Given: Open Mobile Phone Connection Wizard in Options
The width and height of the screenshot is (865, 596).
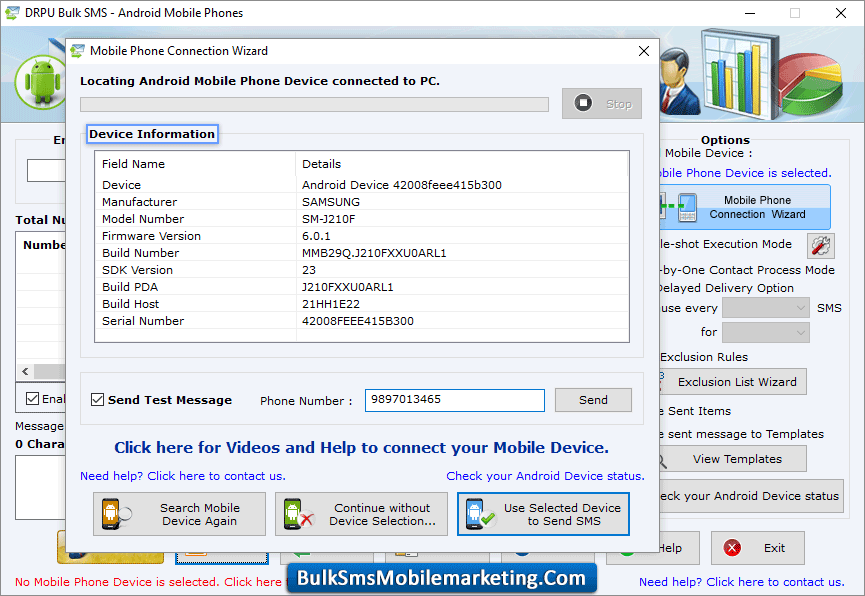Looking at the screenshot, I should 745,207.
